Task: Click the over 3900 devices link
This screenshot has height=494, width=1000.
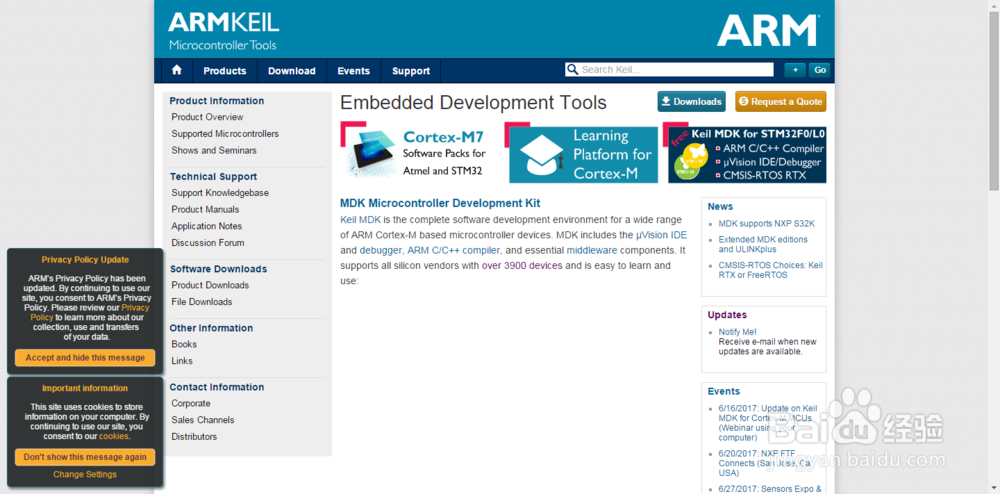Action: coord(522,265)
